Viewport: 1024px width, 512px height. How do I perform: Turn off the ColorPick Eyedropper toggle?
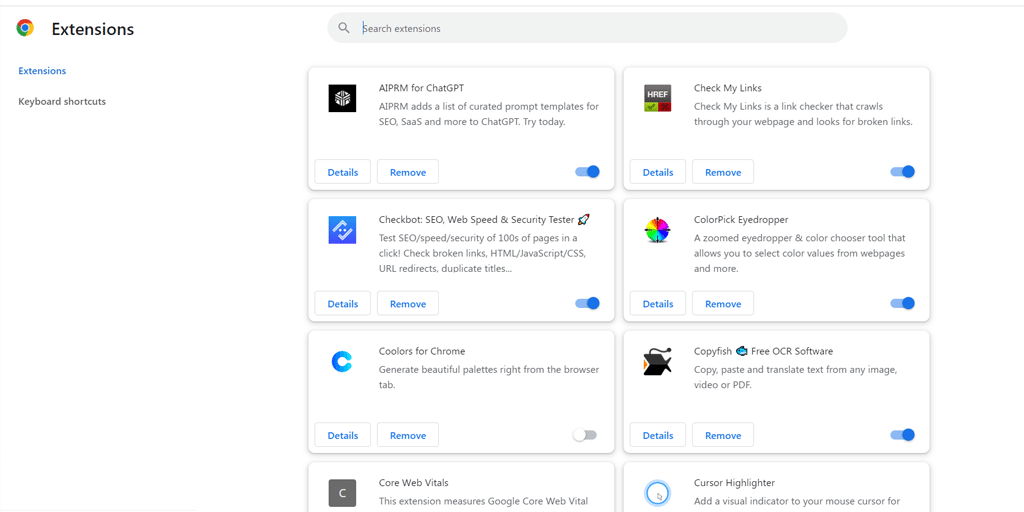902,304
